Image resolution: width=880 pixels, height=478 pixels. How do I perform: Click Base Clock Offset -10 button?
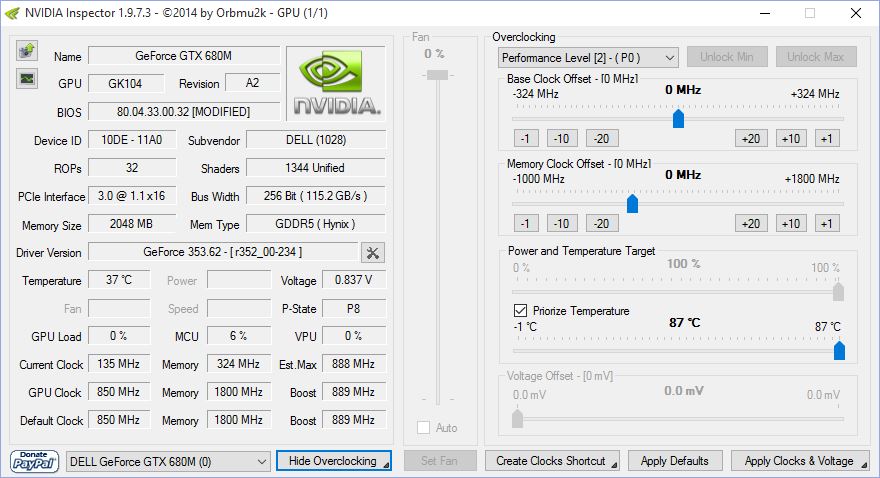click(562, 139)
